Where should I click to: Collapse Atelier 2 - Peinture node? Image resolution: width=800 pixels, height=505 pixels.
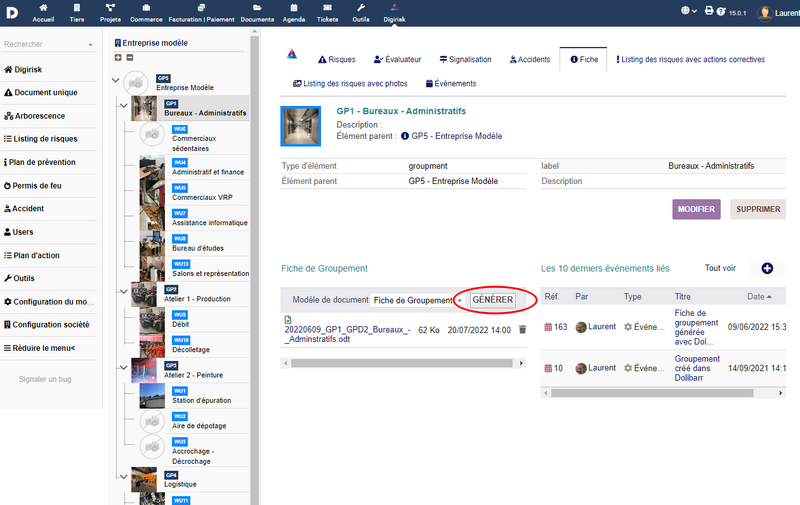[123, 368]
